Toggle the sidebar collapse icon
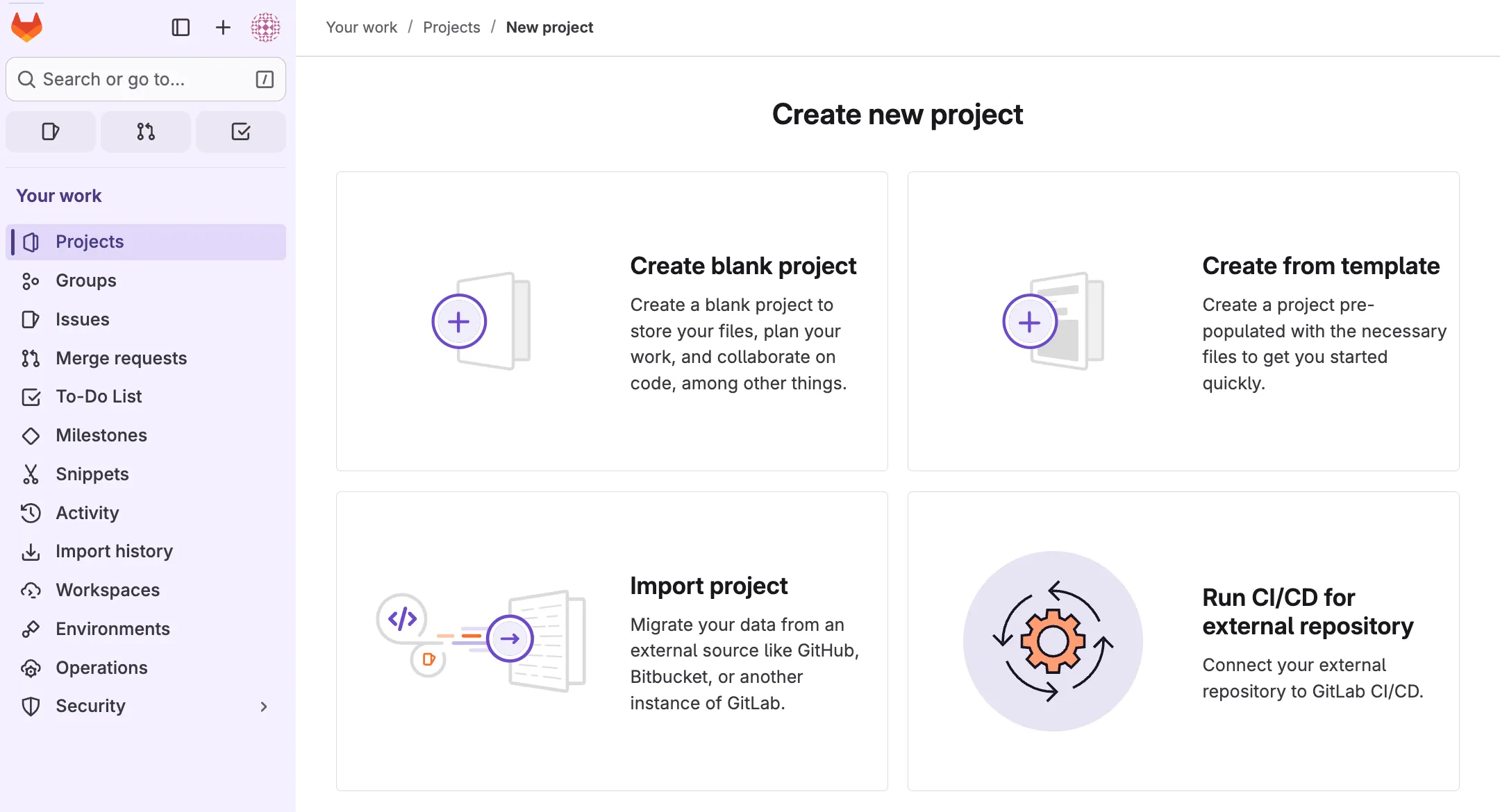1500x812 pixels. pos(181,27)
